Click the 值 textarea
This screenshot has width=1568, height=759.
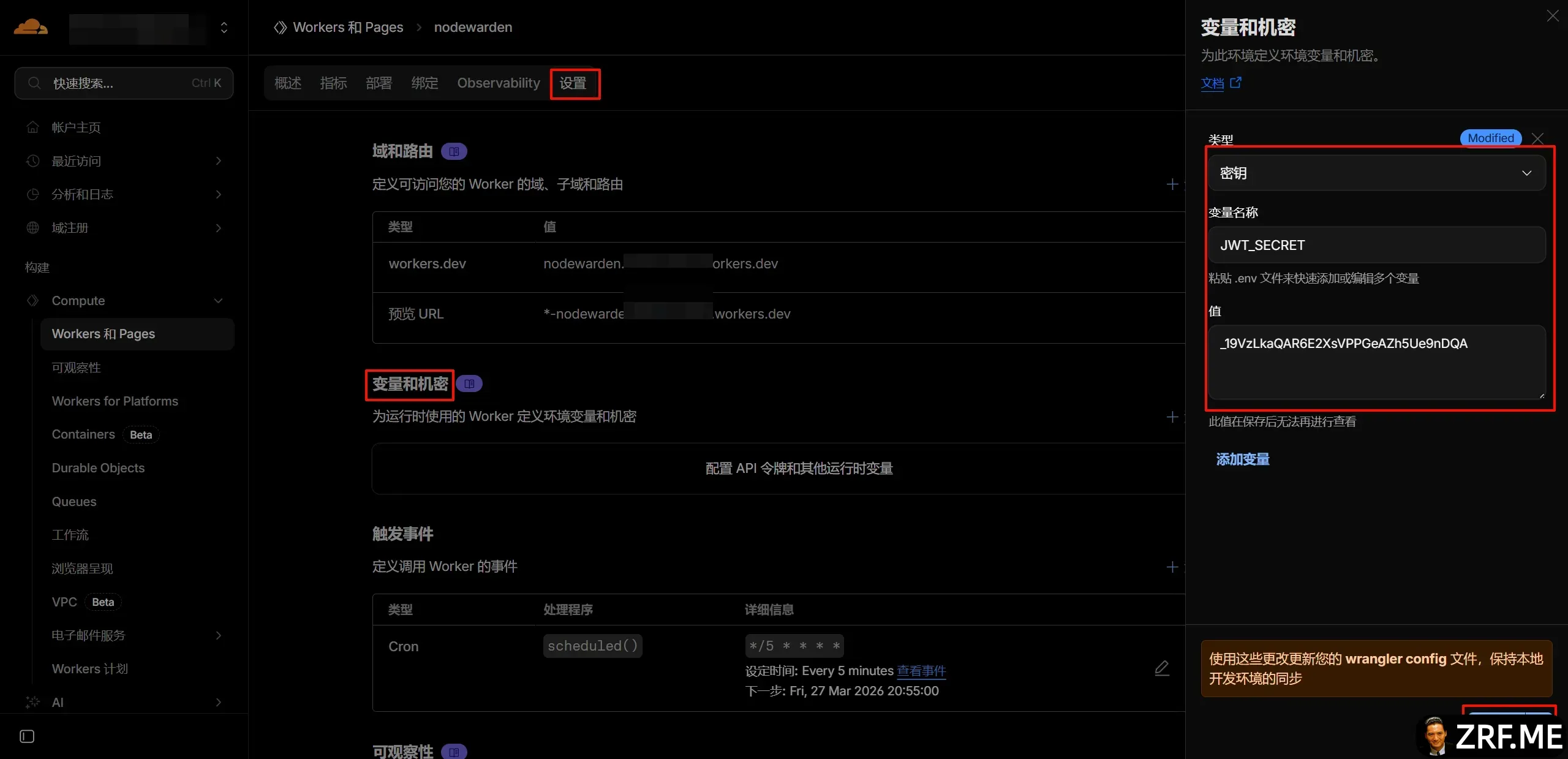tap(1376, 362)
